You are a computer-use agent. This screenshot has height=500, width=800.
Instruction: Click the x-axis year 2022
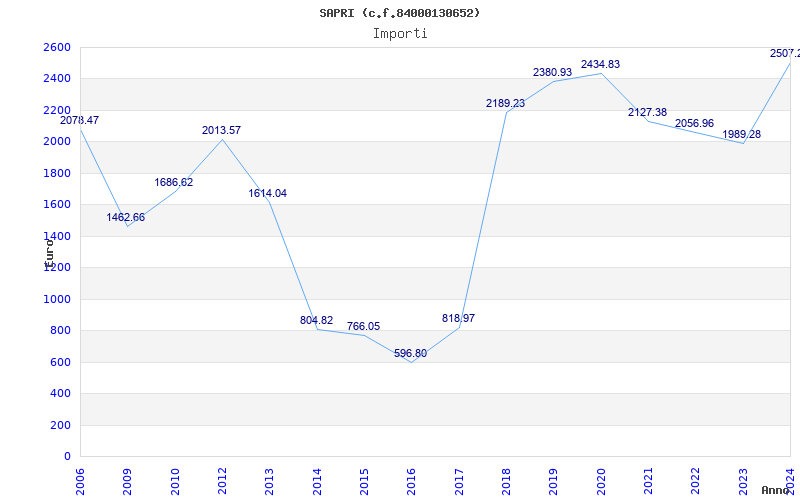pyautogui.click(x=696, y=481)
